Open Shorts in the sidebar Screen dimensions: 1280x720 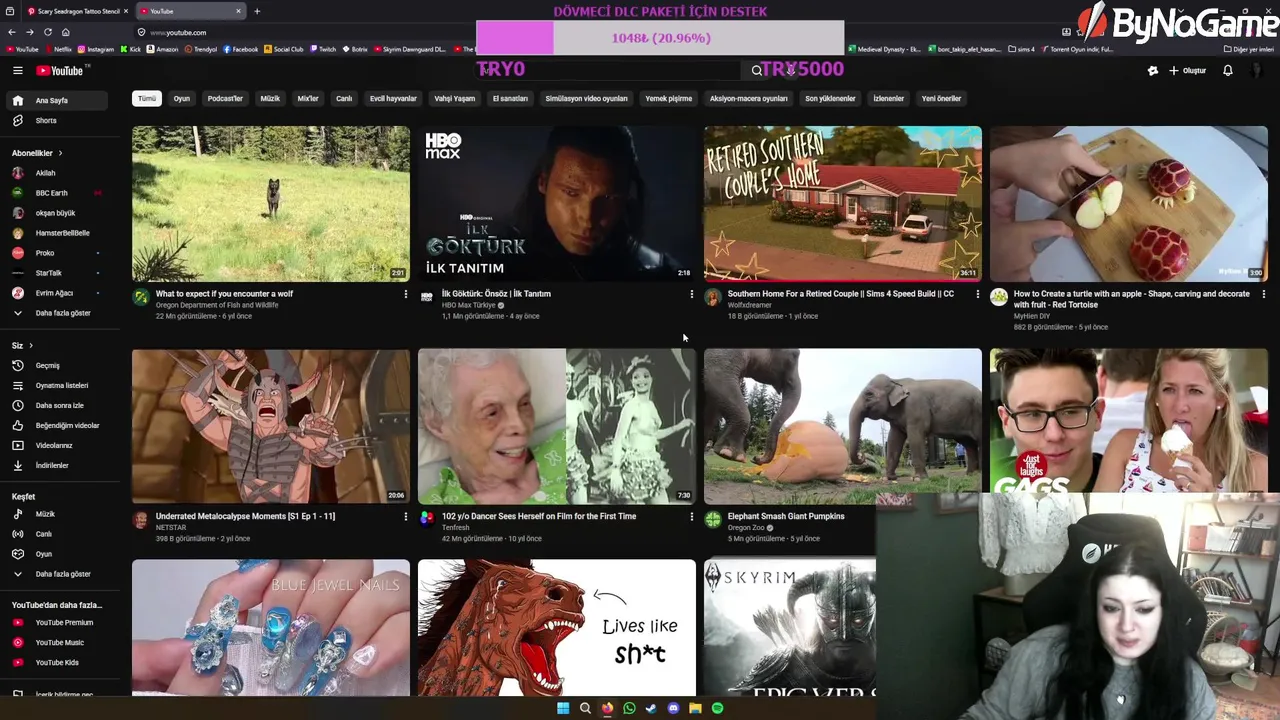(55, 120)
